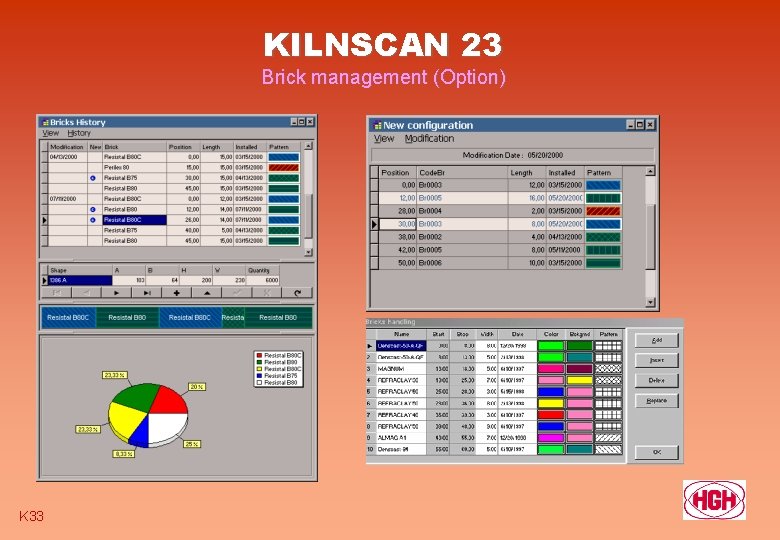Click the diagonal hatch Pattern cell for ALMAG A1
This screenshot has height=540, width=780.
(x=609, y=438)
